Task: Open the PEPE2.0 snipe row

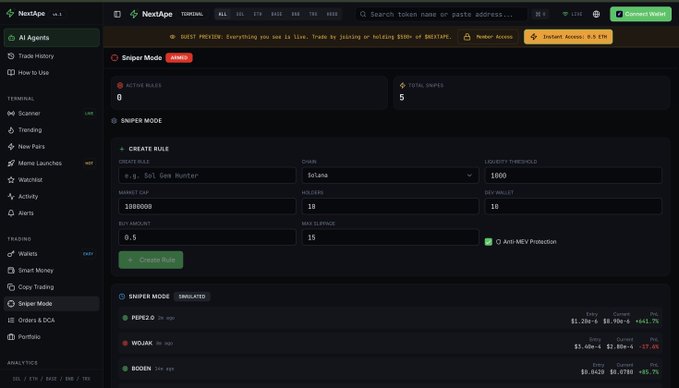Action: 390,318
